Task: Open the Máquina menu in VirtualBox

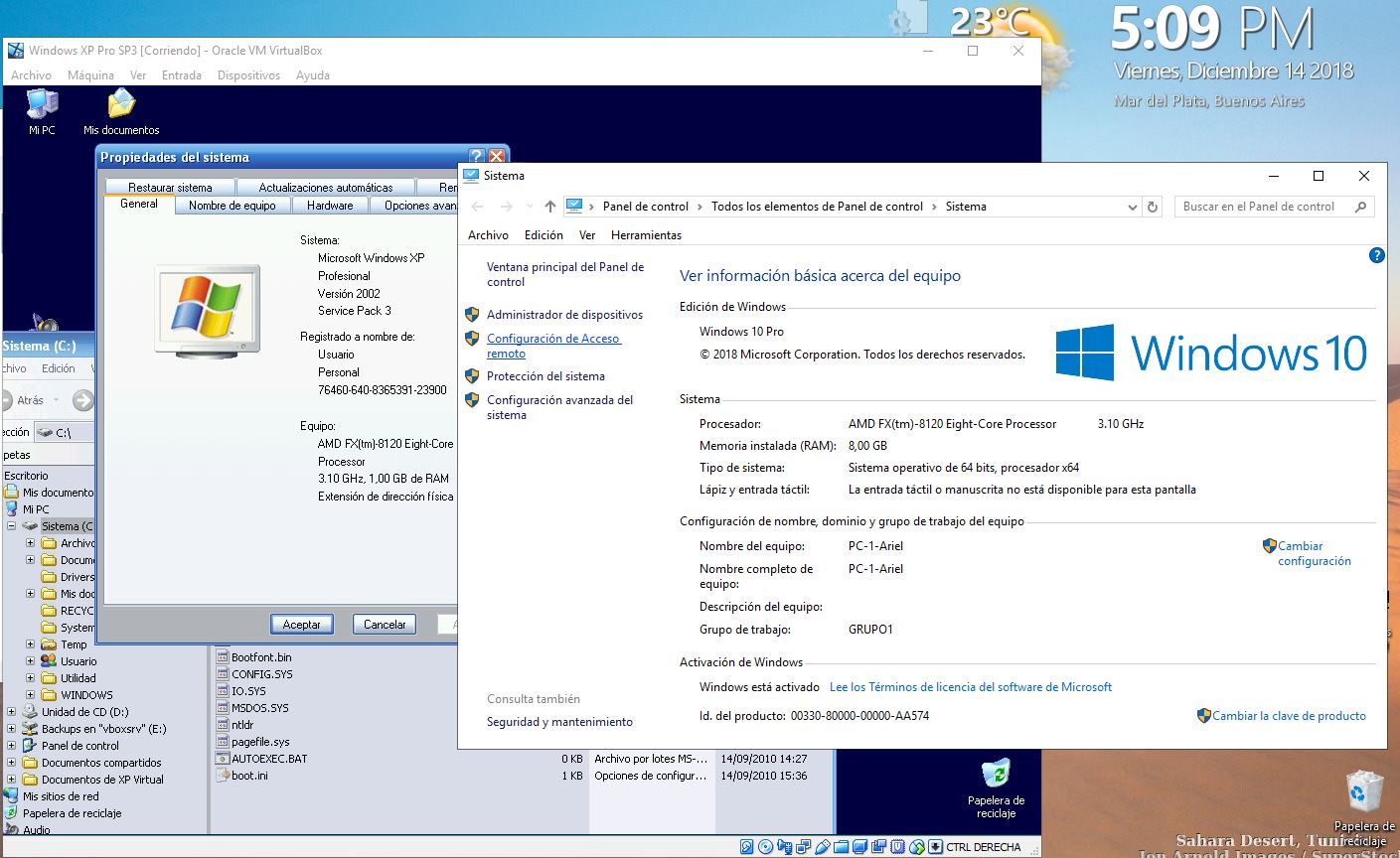Action: point(90,75)
